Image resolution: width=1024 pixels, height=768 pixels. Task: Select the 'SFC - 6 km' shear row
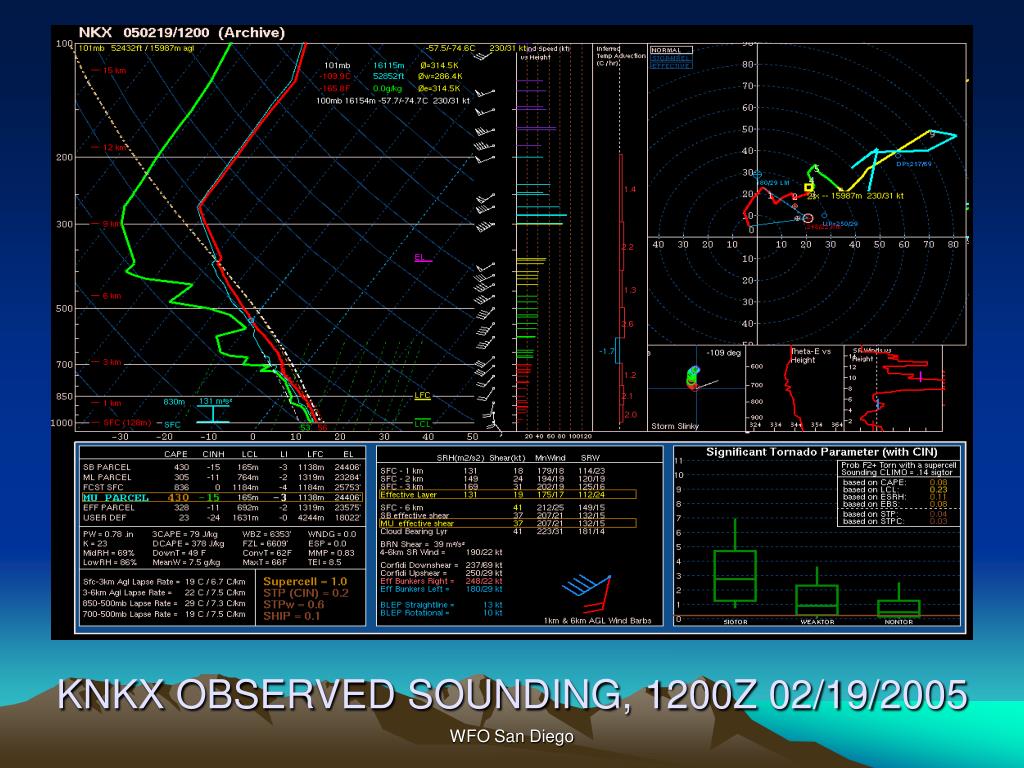(x=493, y=507)
